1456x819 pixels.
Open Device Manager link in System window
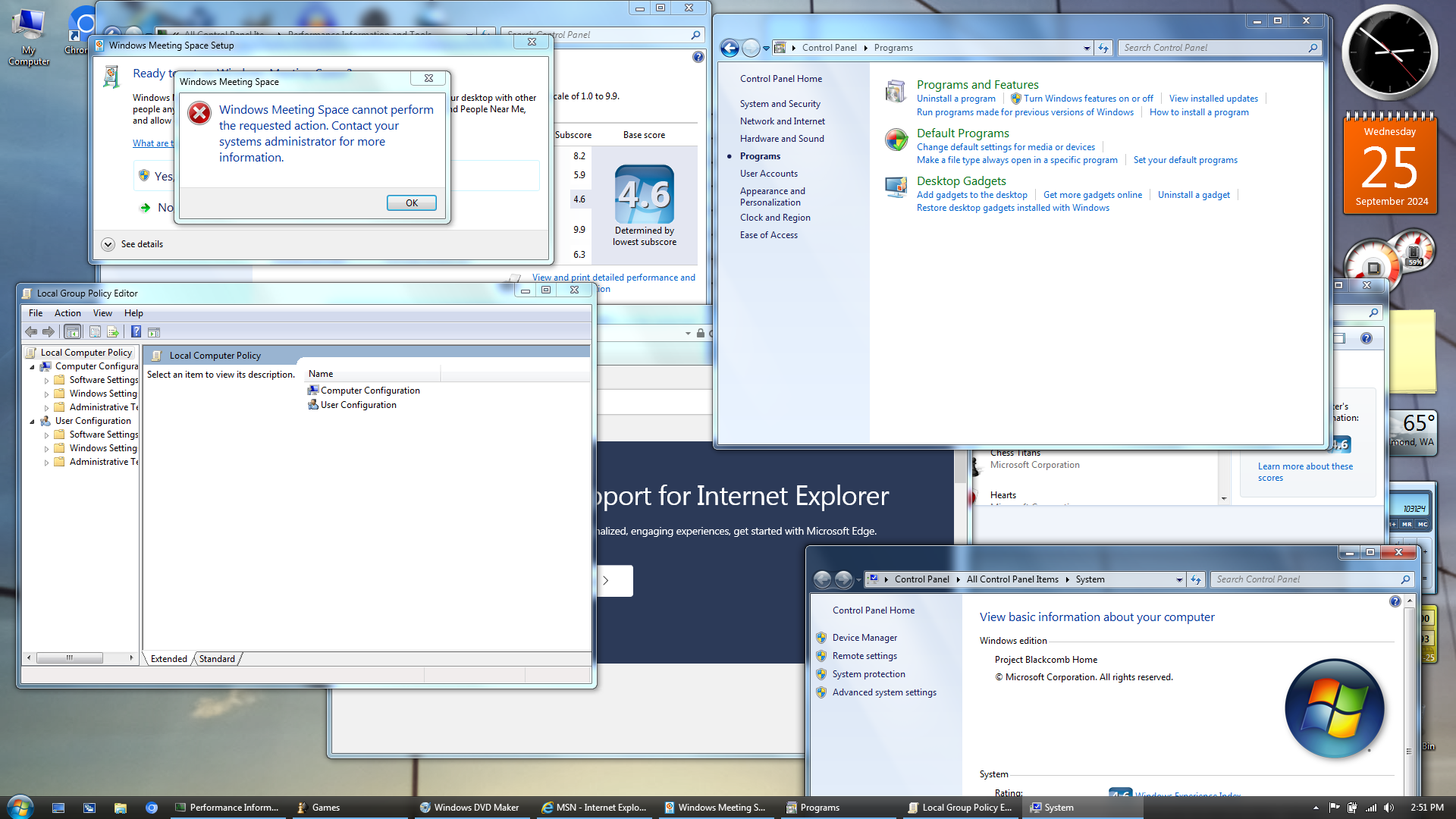(864, 638)
